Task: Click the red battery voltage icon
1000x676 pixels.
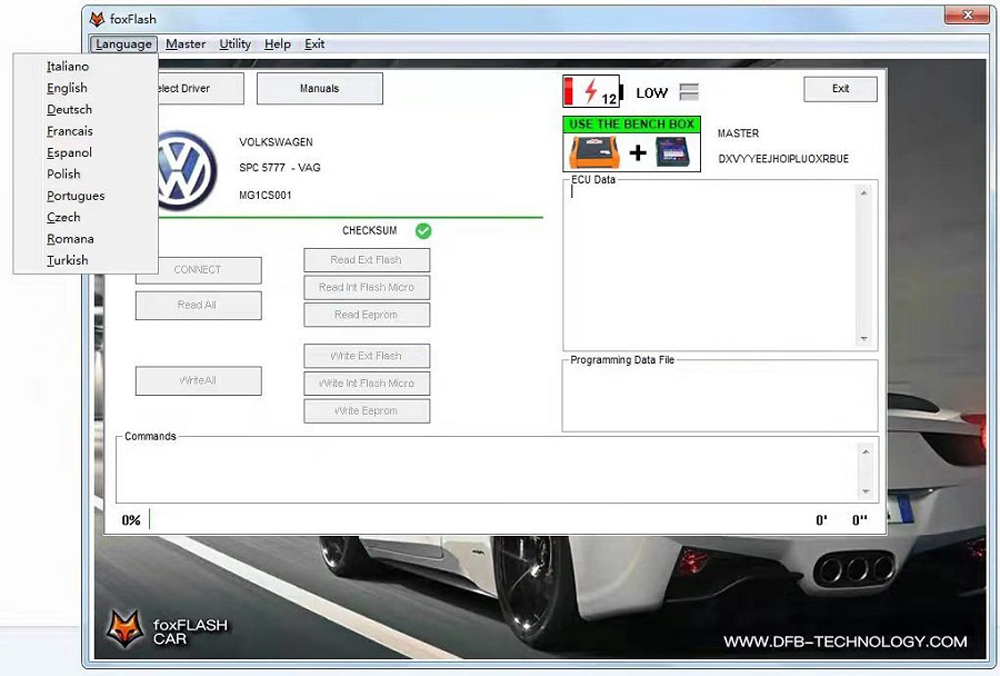Action: click(591, 92)
